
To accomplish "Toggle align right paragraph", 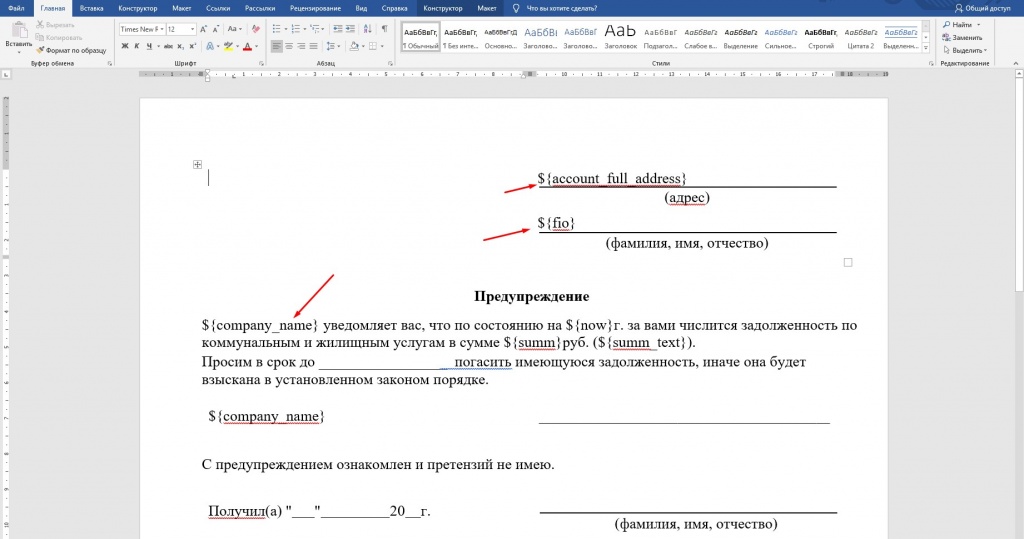I will (301, 46).
